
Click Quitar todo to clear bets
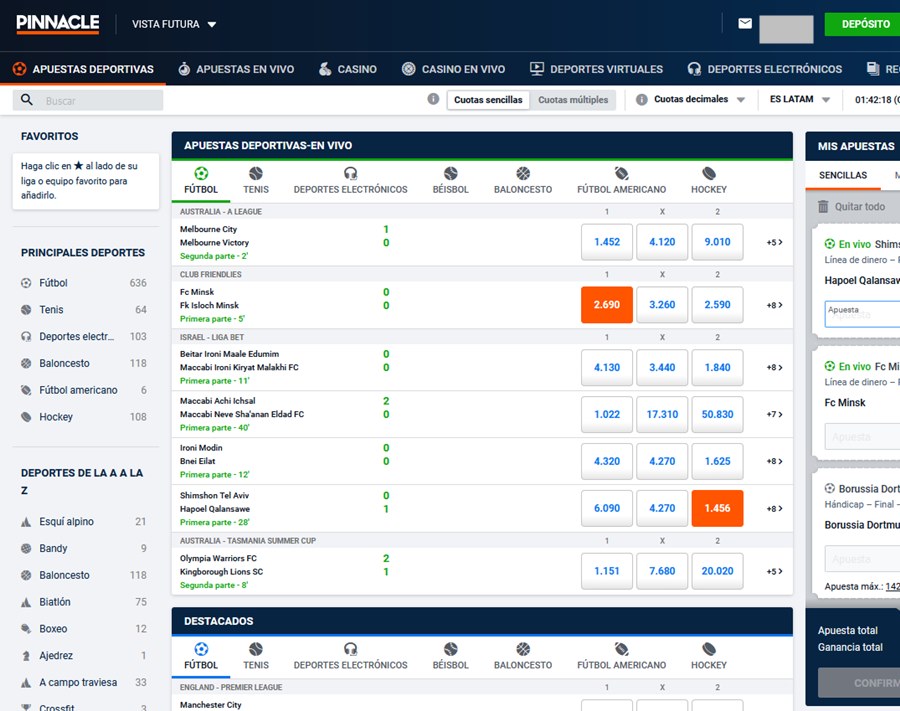click(x=859, y=207)
